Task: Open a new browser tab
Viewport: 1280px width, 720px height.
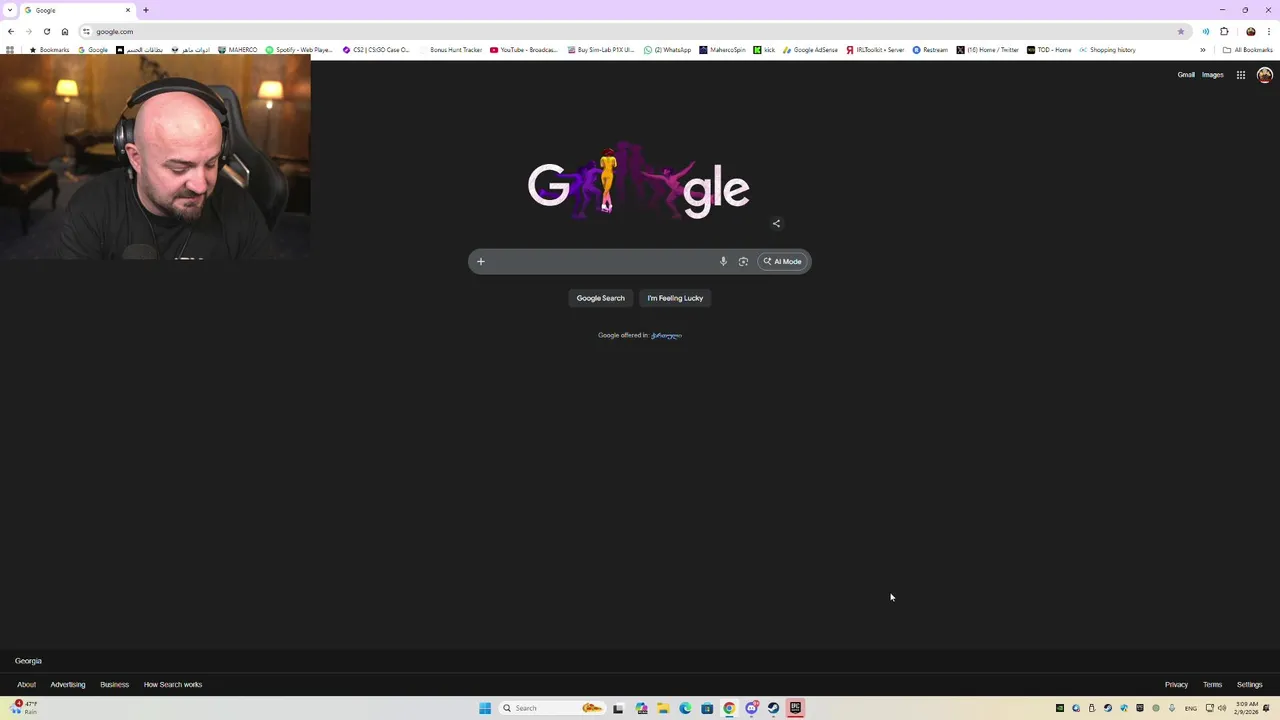Action: click(145, 10)
